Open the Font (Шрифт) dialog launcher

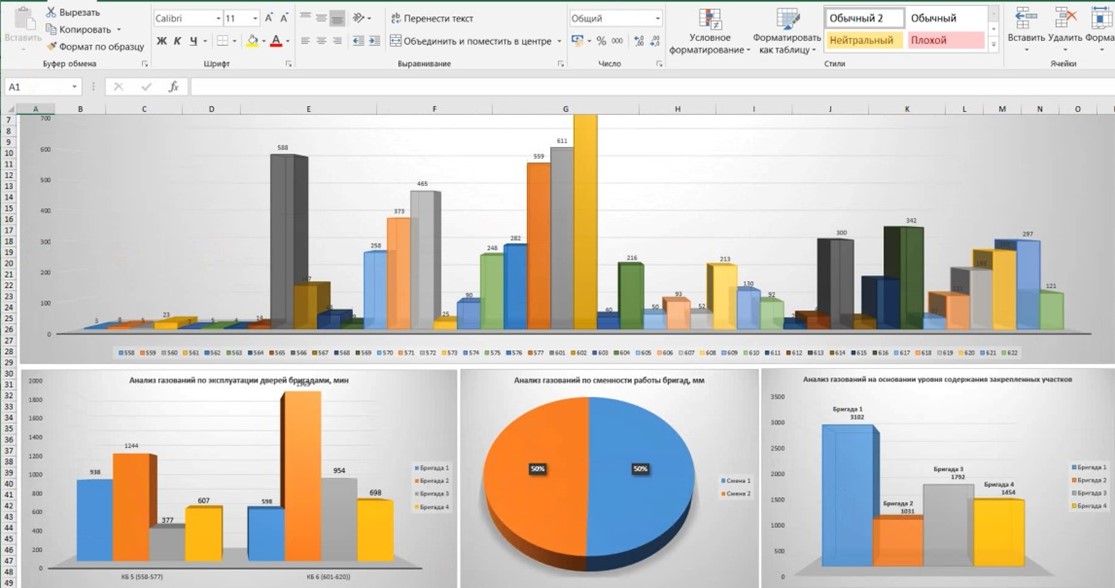click(289, 64)
